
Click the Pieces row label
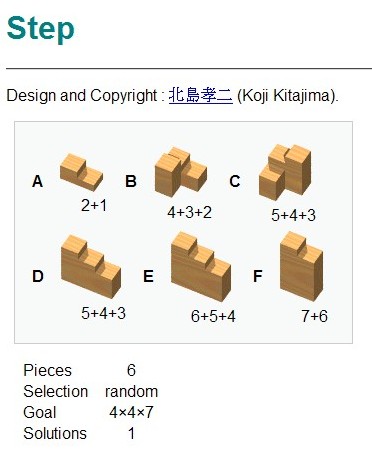[48, 370]
